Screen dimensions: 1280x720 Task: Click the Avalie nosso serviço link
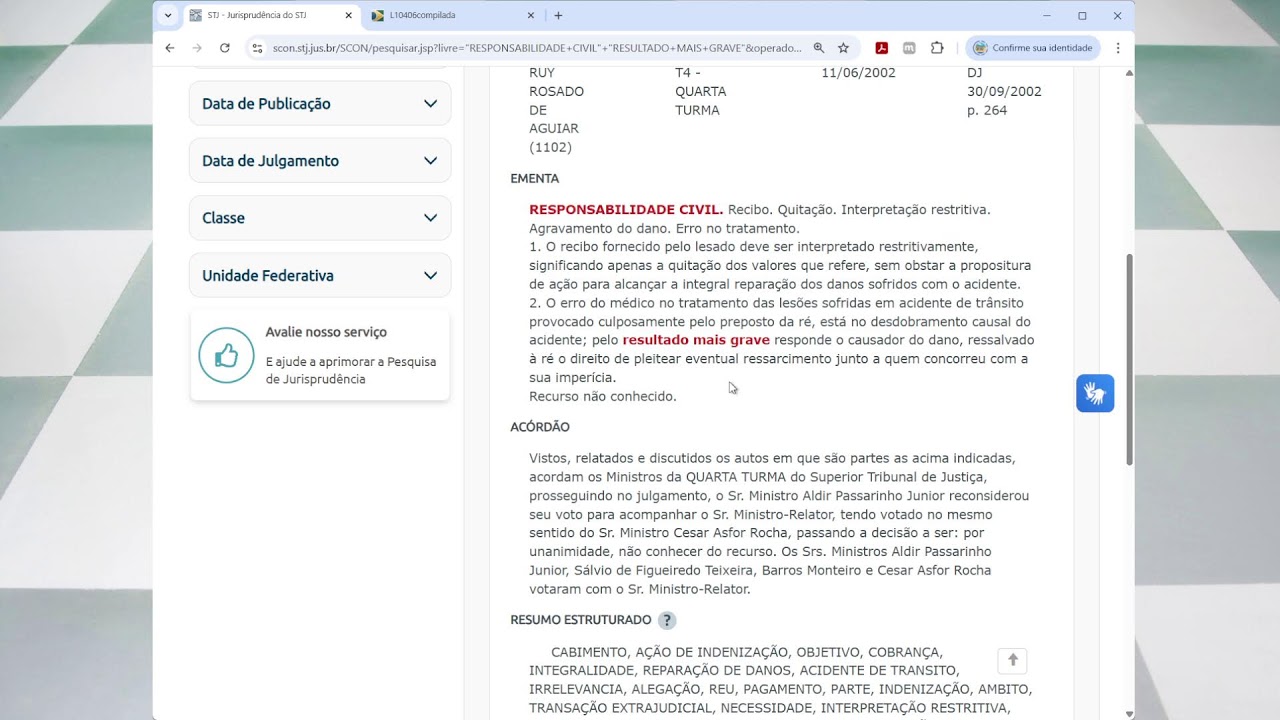[x=326, y=332]
